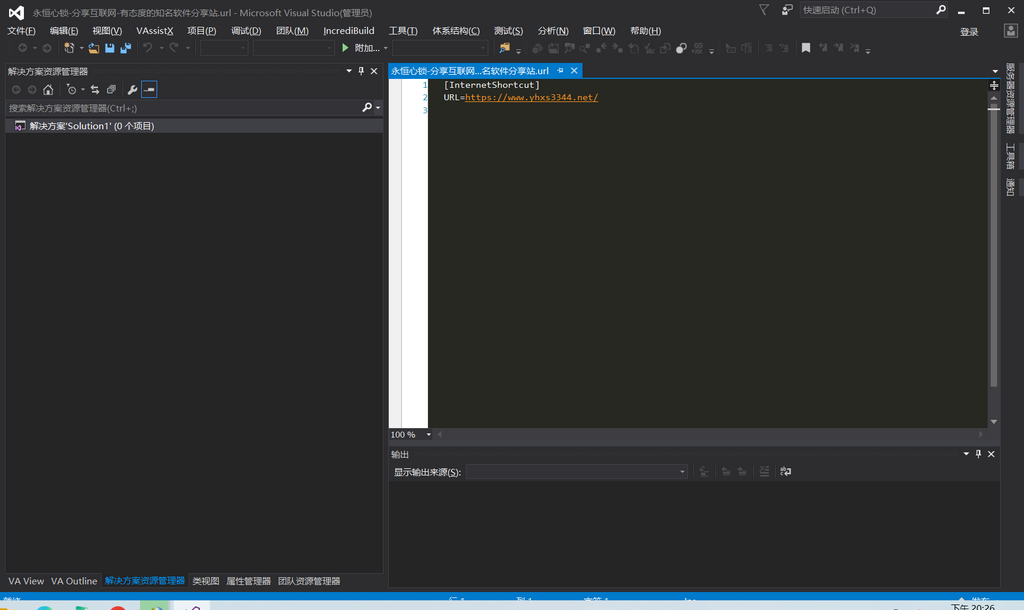1024x610 pixels.
Task: Switch to the VA Outline tab
Action: pyautogui.click(x=74, y=581)
